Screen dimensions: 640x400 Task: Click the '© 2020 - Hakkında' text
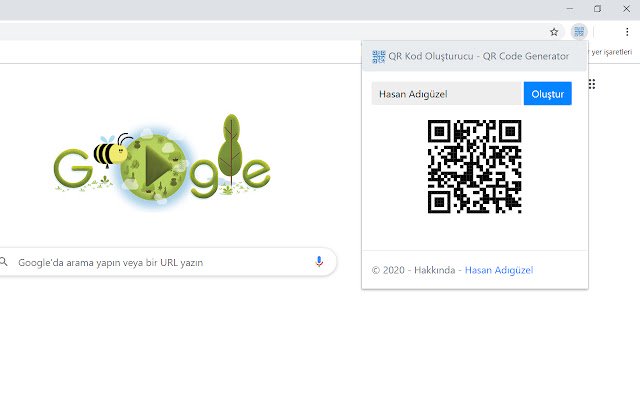tap(413, 270)
